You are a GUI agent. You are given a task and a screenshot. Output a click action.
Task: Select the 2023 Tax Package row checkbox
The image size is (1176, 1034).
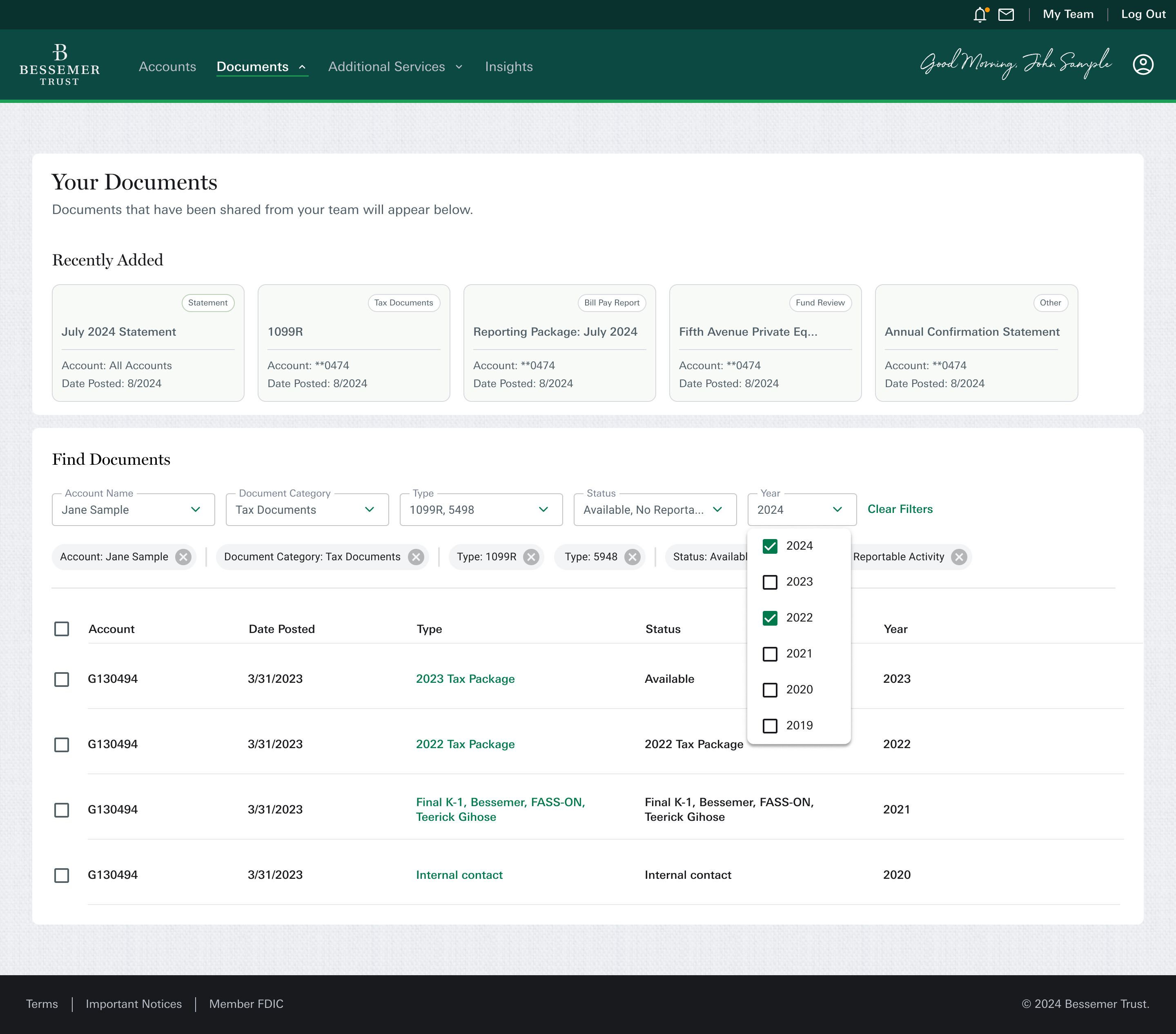(x=62, y=680)
